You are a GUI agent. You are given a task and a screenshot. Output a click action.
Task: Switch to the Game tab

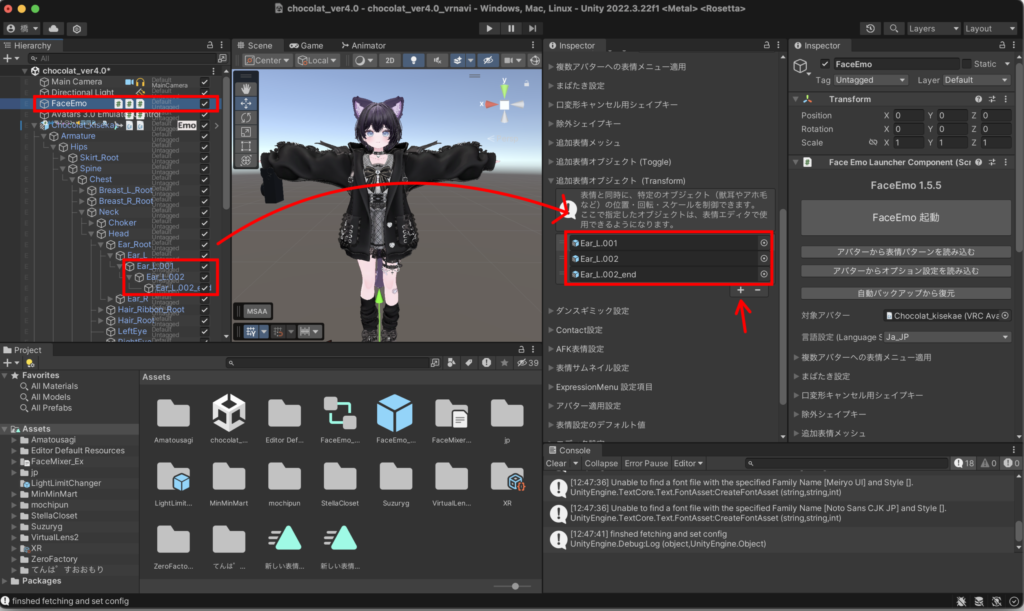[x=306, y=46]
